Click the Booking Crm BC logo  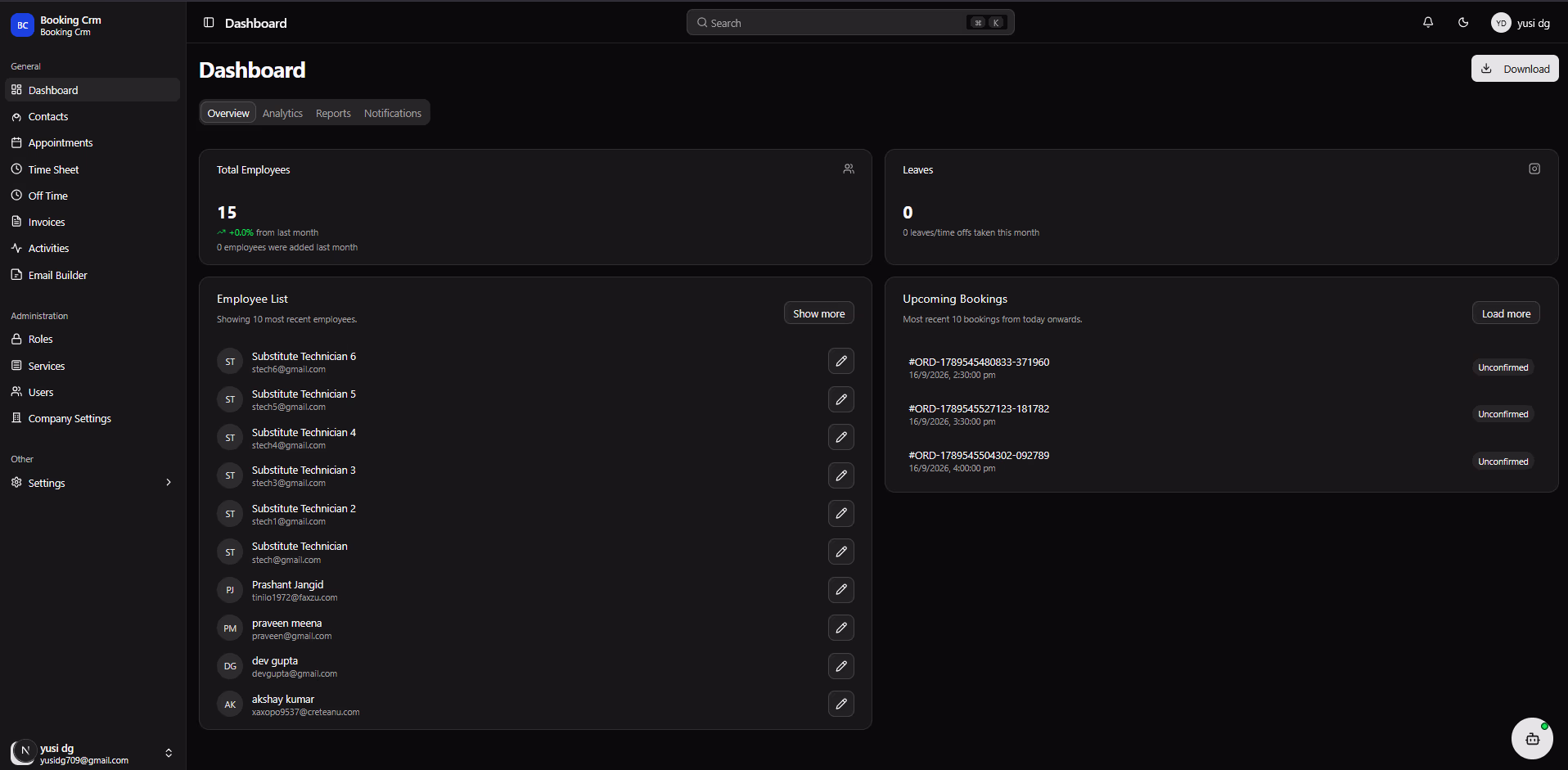pyautogui.click(x=22, y=25)
